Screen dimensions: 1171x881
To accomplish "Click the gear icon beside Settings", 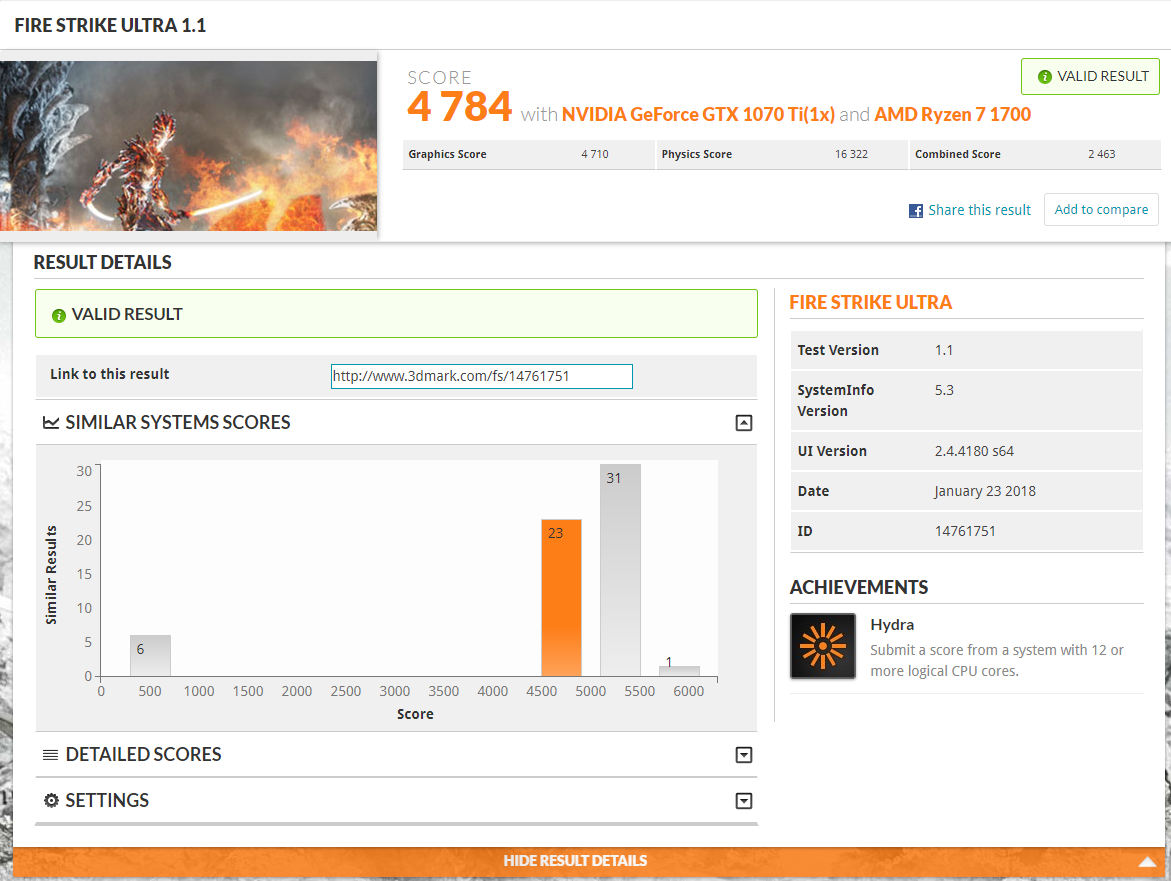I will (51, 800).
